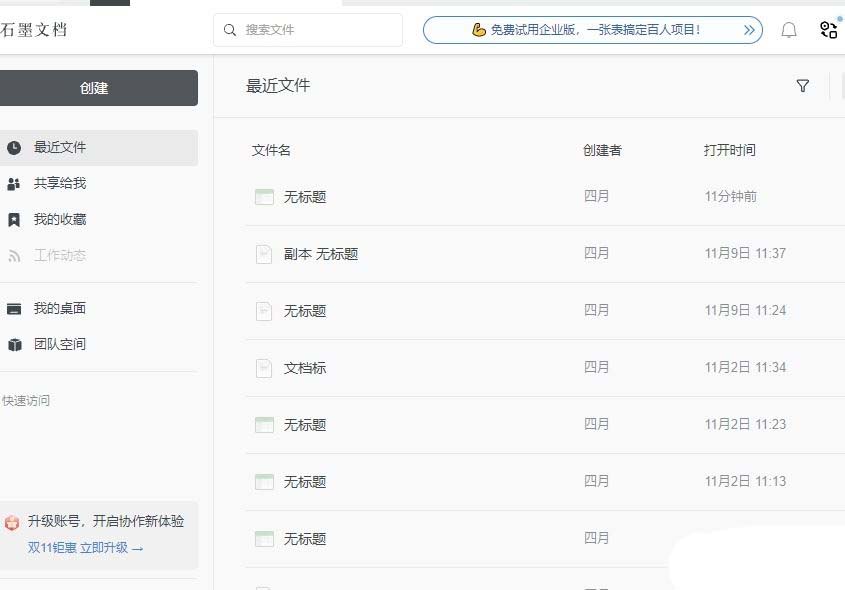Viewport: 845px width, 590px height.
Task: Click the search box 搜索文件
Action: tap(308, 30)
